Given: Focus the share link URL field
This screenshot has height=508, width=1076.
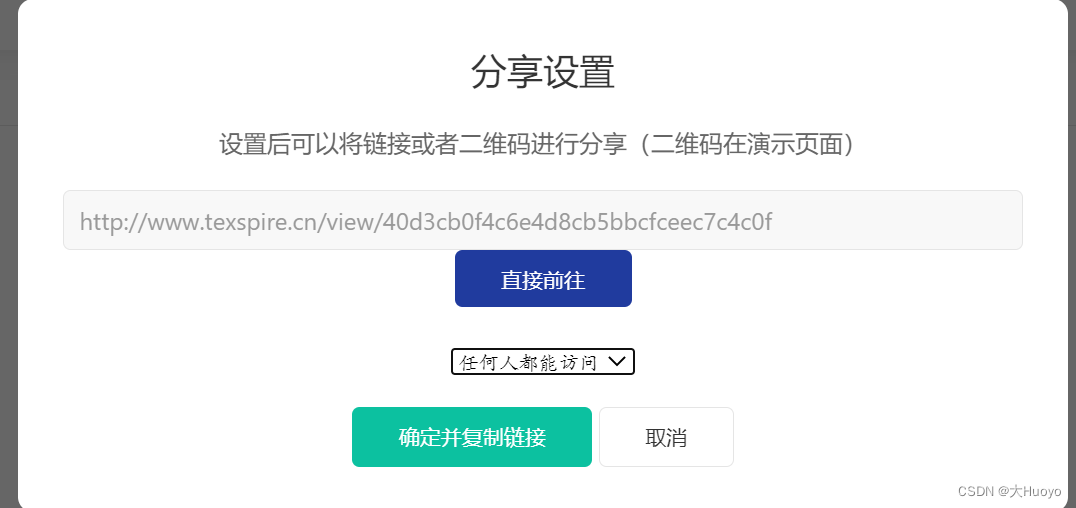Looking at the screenshot, I should tap(543, 220).
